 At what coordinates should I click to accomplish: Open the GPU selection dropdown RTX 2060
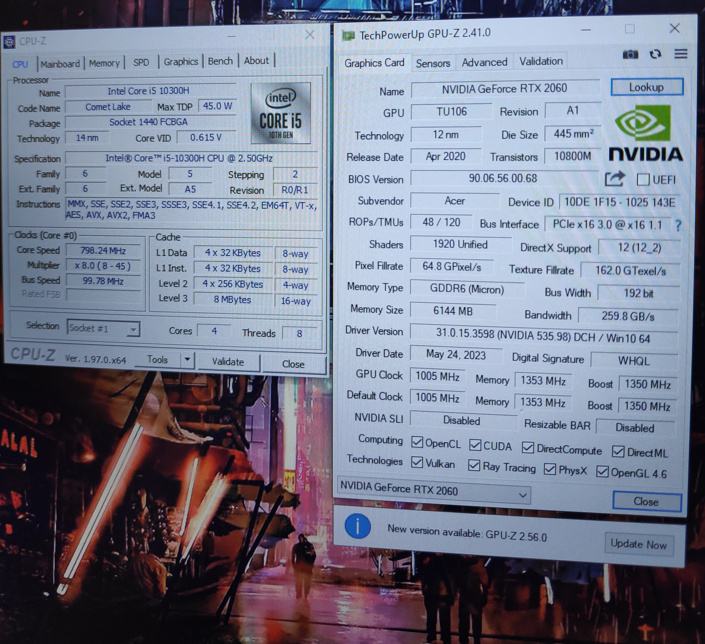(x=434, y=489)
